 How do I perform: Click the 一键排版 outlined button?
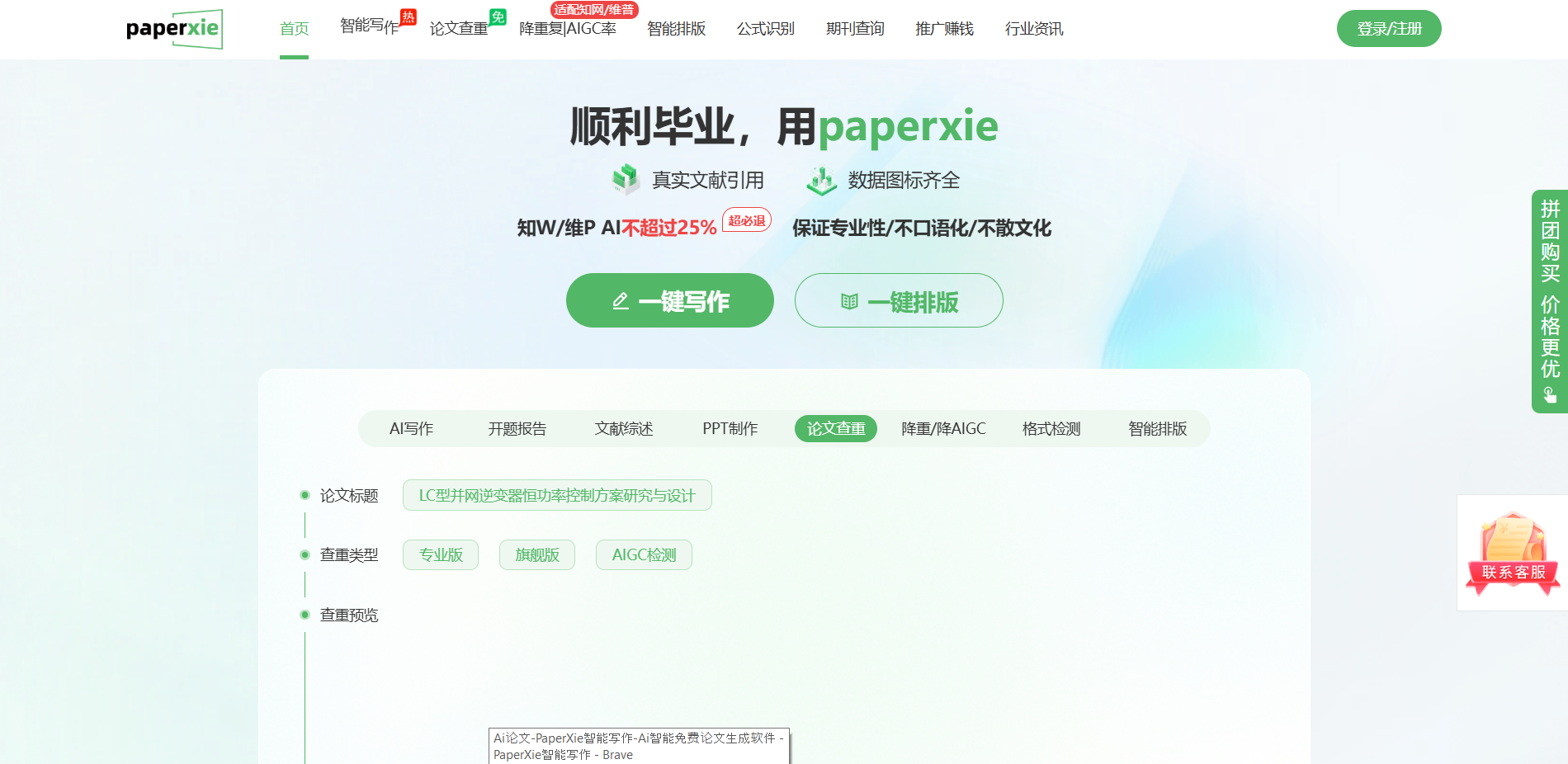click(x=899, y=300)
